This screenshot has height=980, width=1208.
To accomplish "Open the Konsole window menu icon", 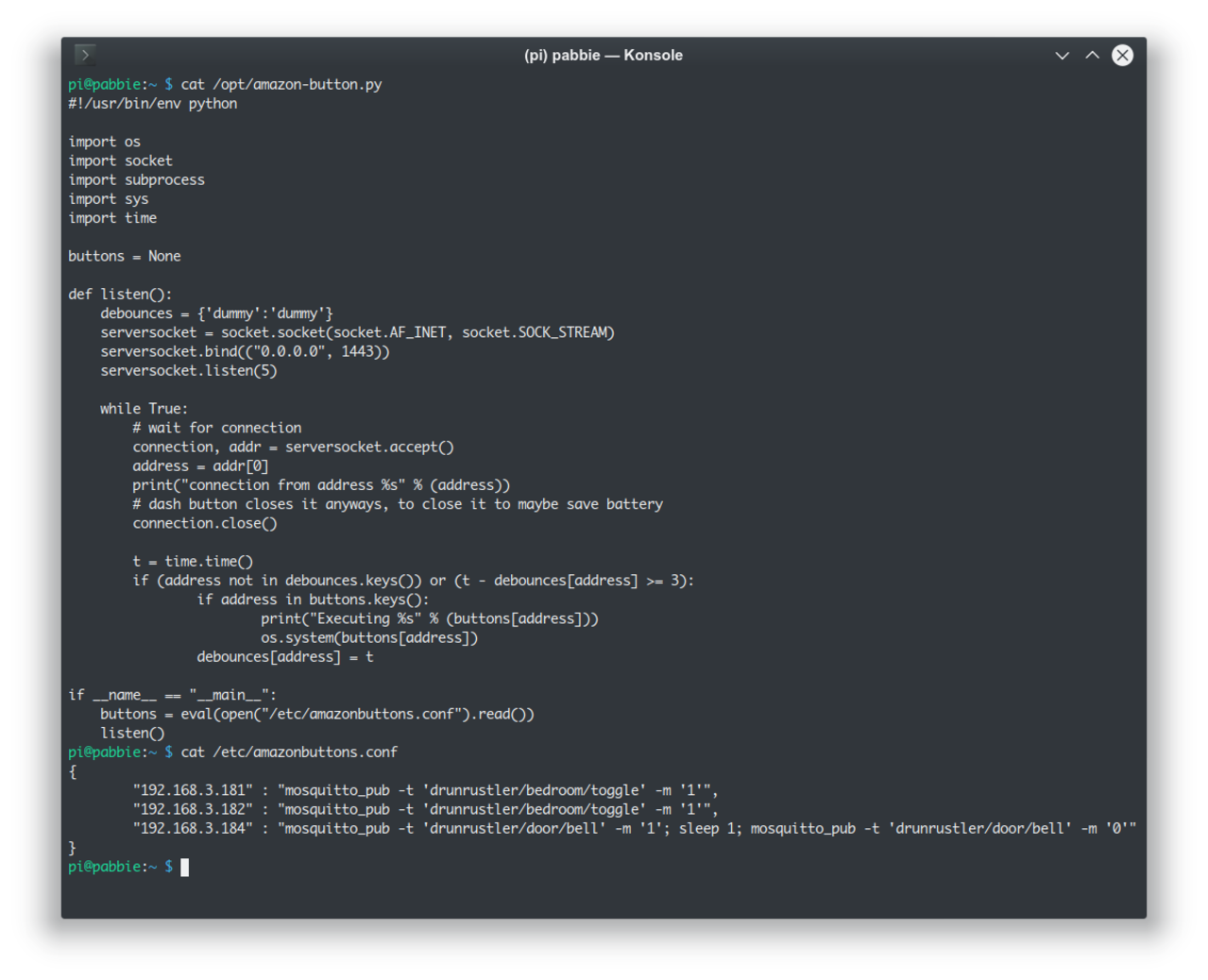I will pos(85,55).
